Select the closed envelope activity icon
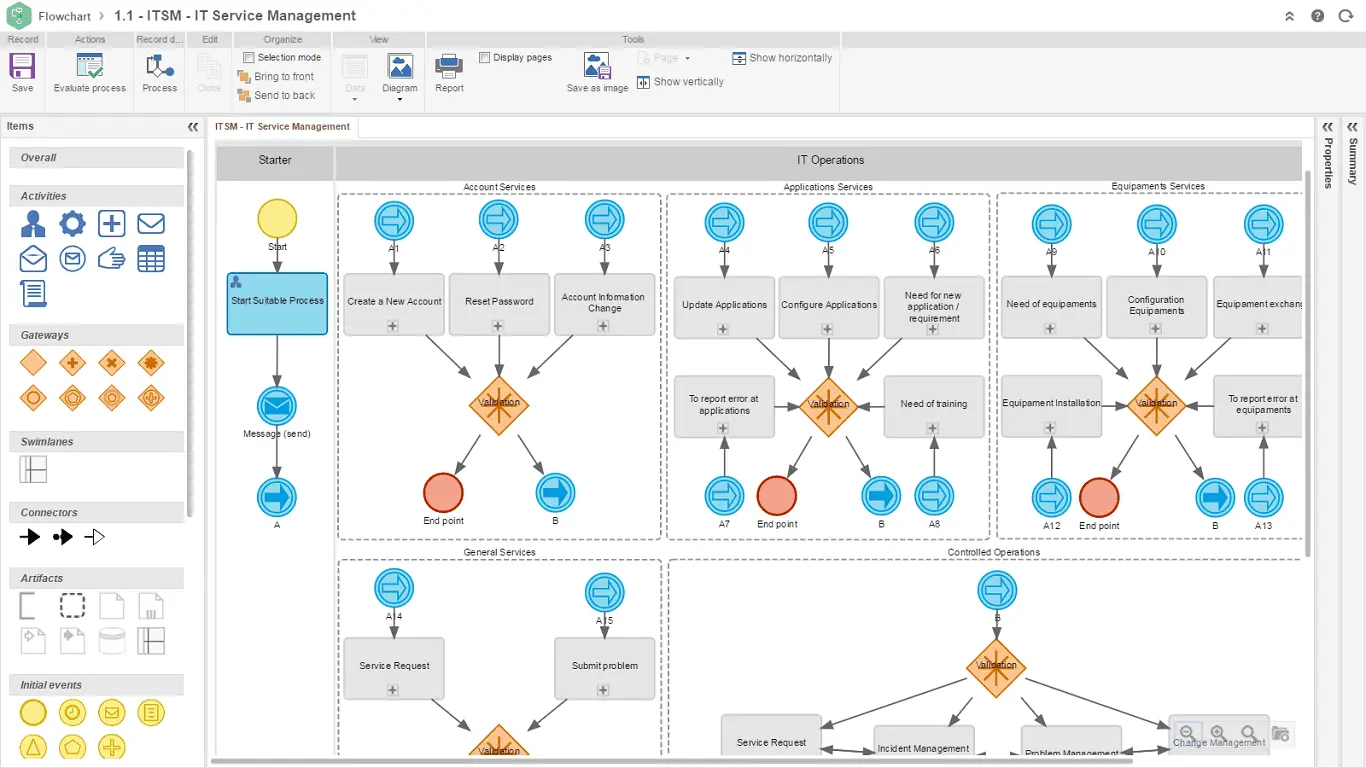 pyautogui.click(x=151, y=224)
